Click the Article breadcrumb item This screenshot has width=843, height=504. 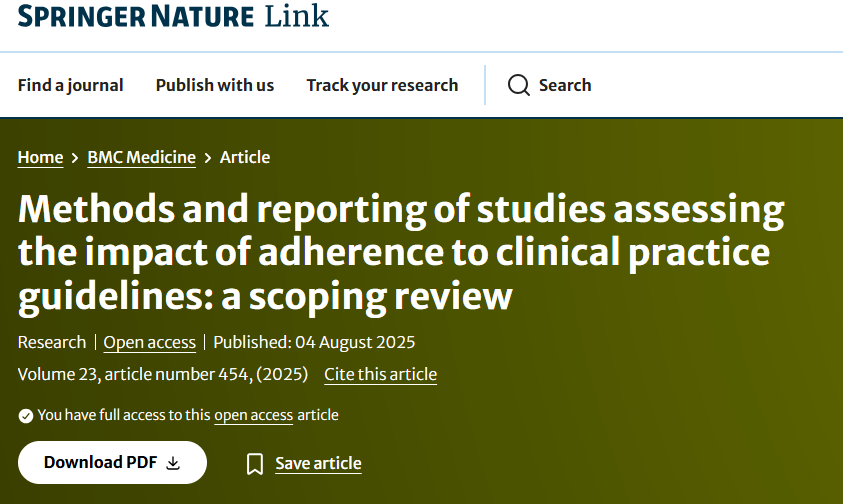[x=245, y=157]
